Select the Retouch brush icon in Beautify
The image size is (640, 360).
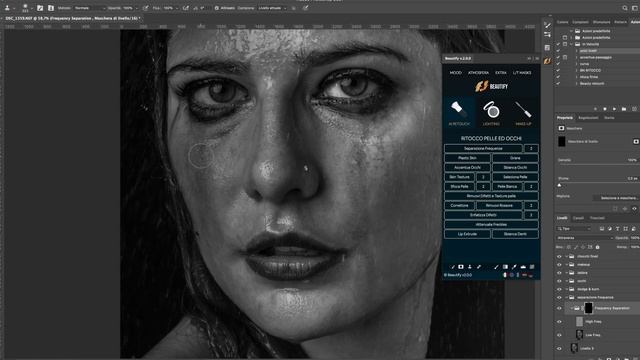(459, 109)
